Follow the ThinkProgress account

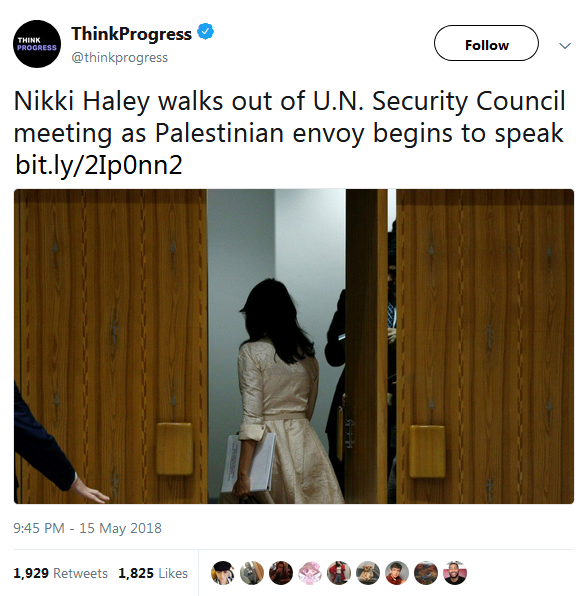coord(486,43)
